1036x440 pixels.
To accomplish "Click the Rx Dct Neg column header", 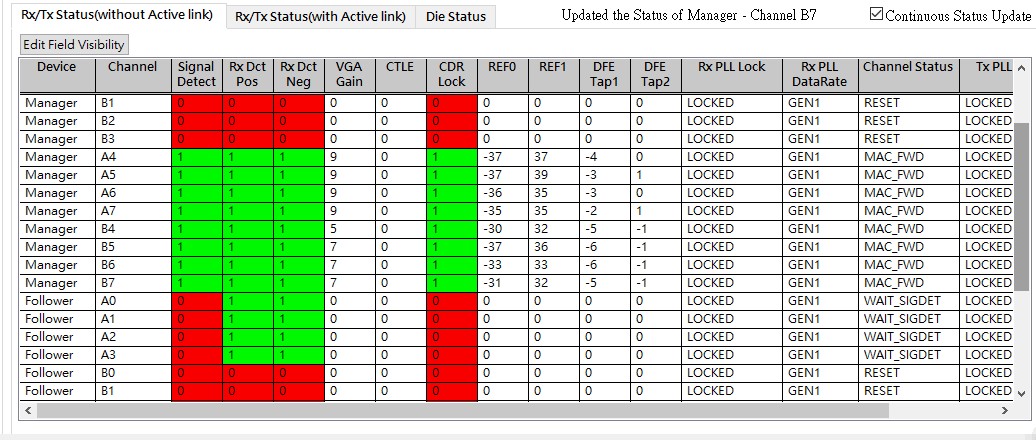I will click(299, 75).
